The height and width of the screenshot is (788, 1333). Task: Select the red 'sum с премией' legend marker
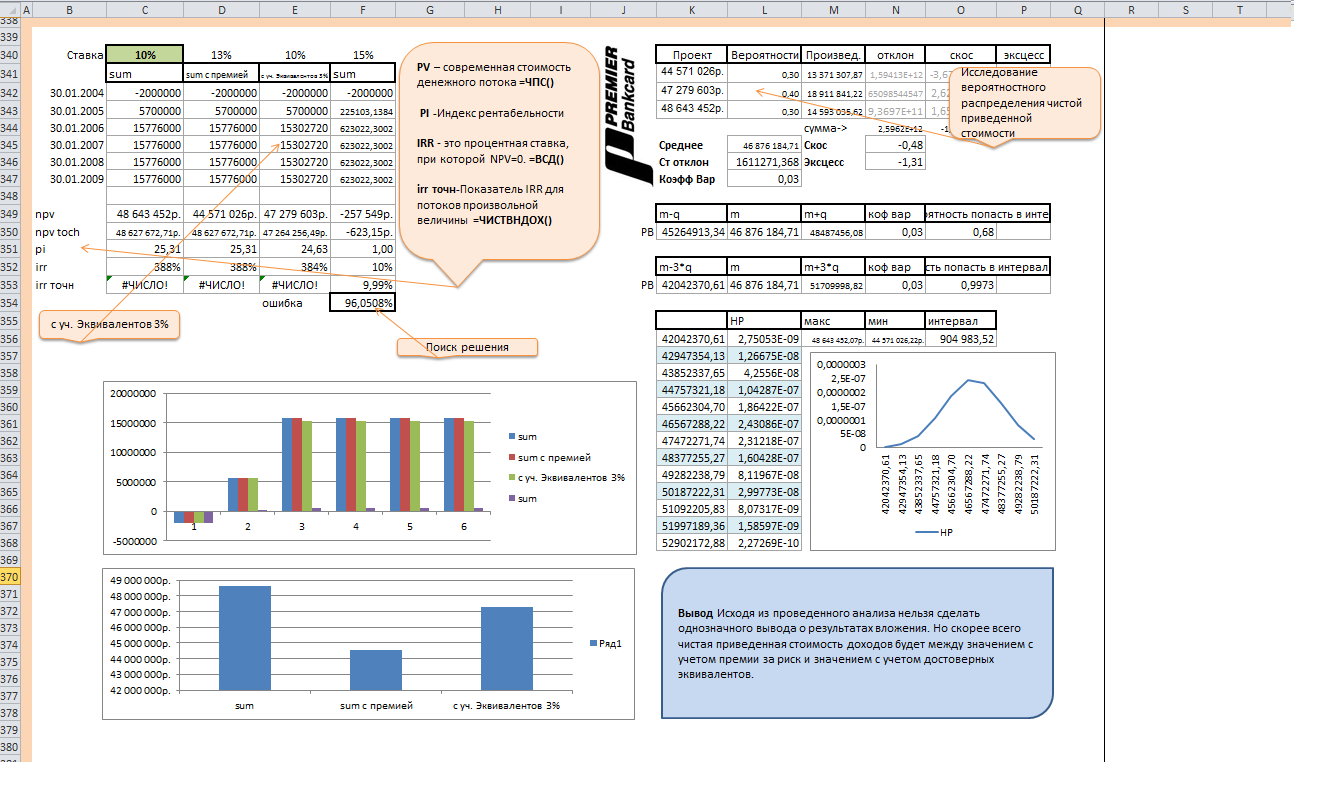tap(512, 457)
